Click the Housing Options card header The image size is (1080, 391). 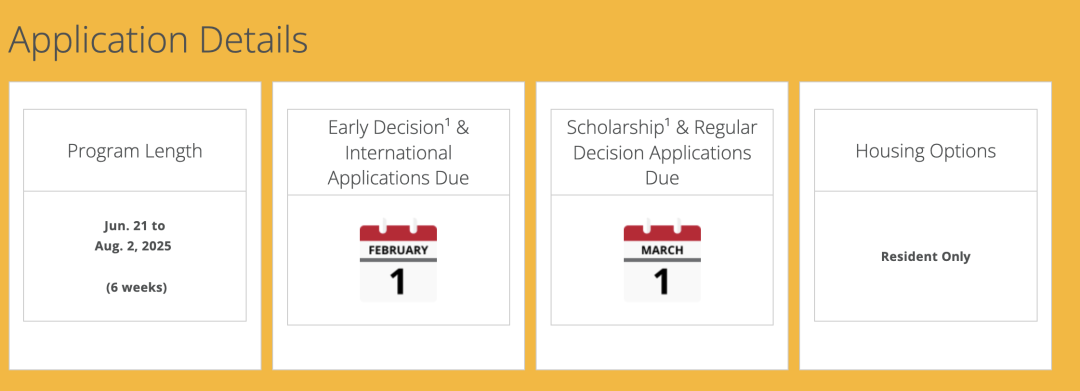tap(926, 150)
